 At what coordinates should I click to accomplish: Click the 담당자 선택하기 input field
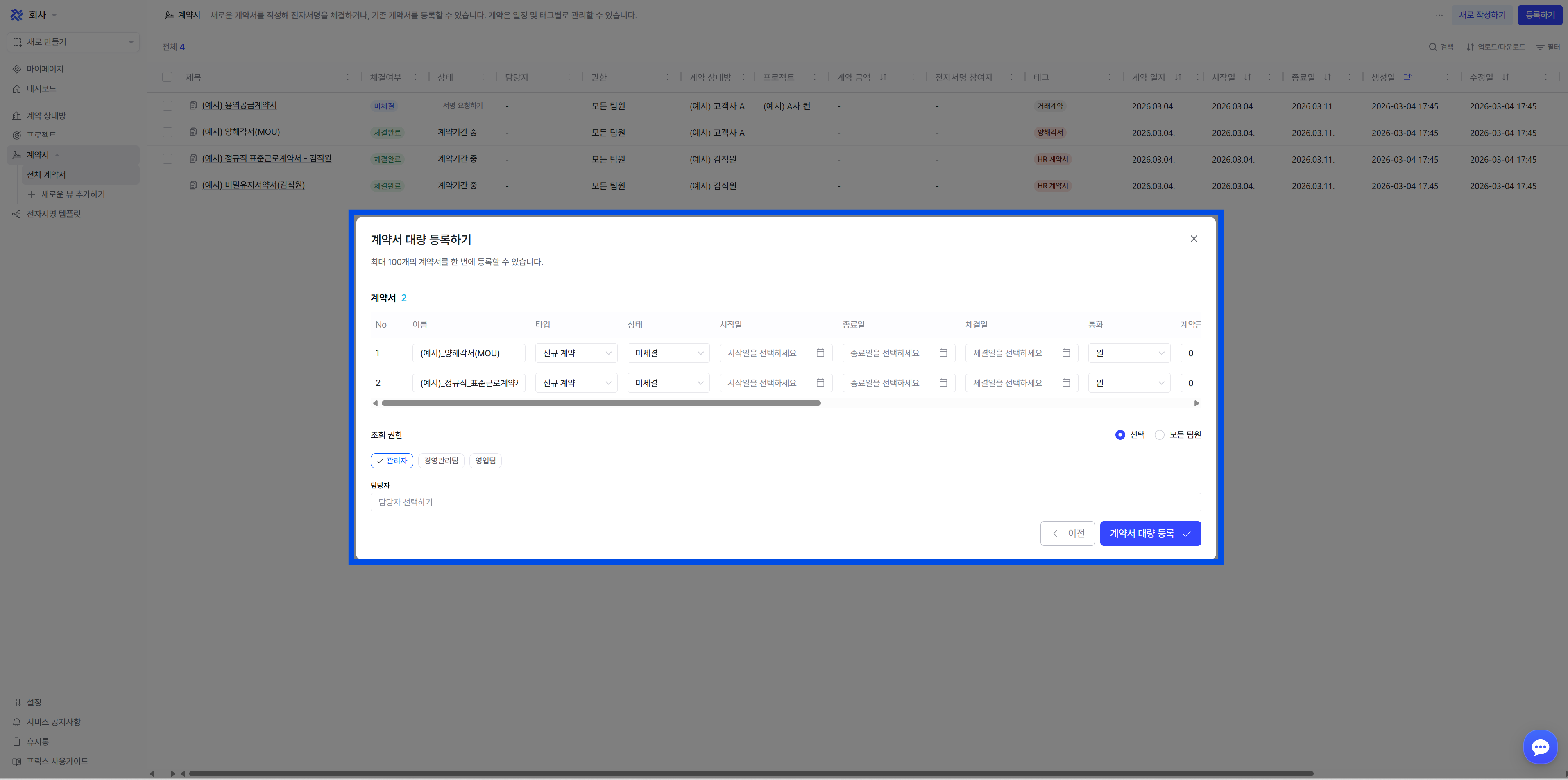[785, 502]
